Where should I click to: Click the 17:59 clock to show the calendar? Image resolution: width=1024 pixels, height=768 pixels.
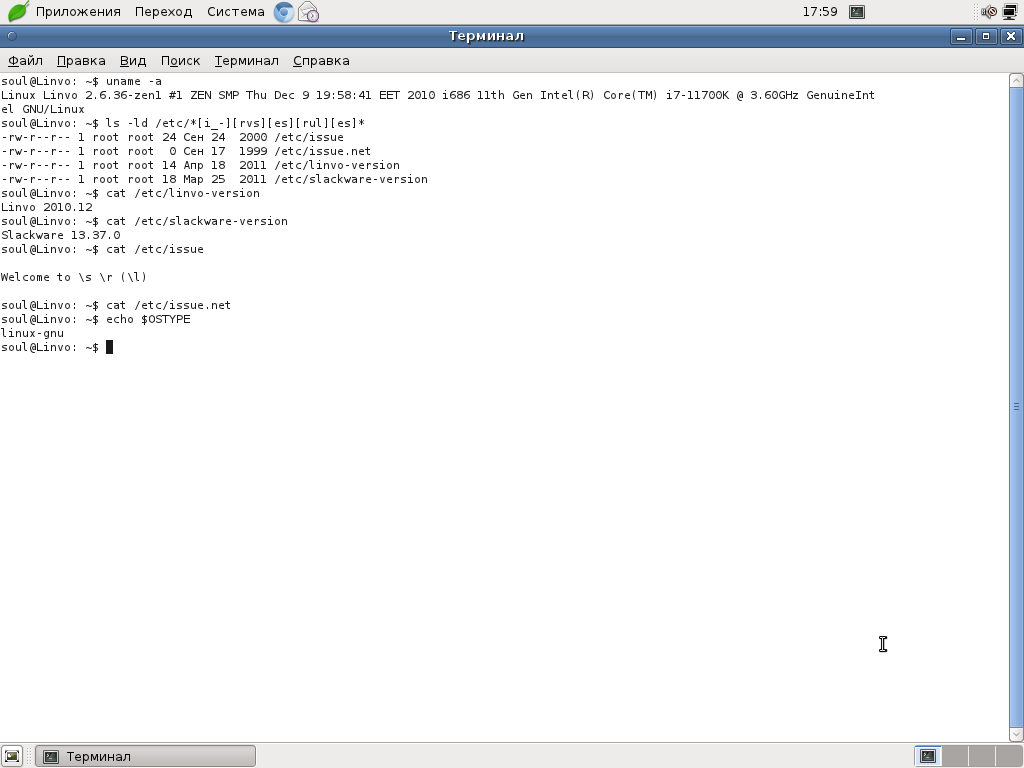click(820, 12)
